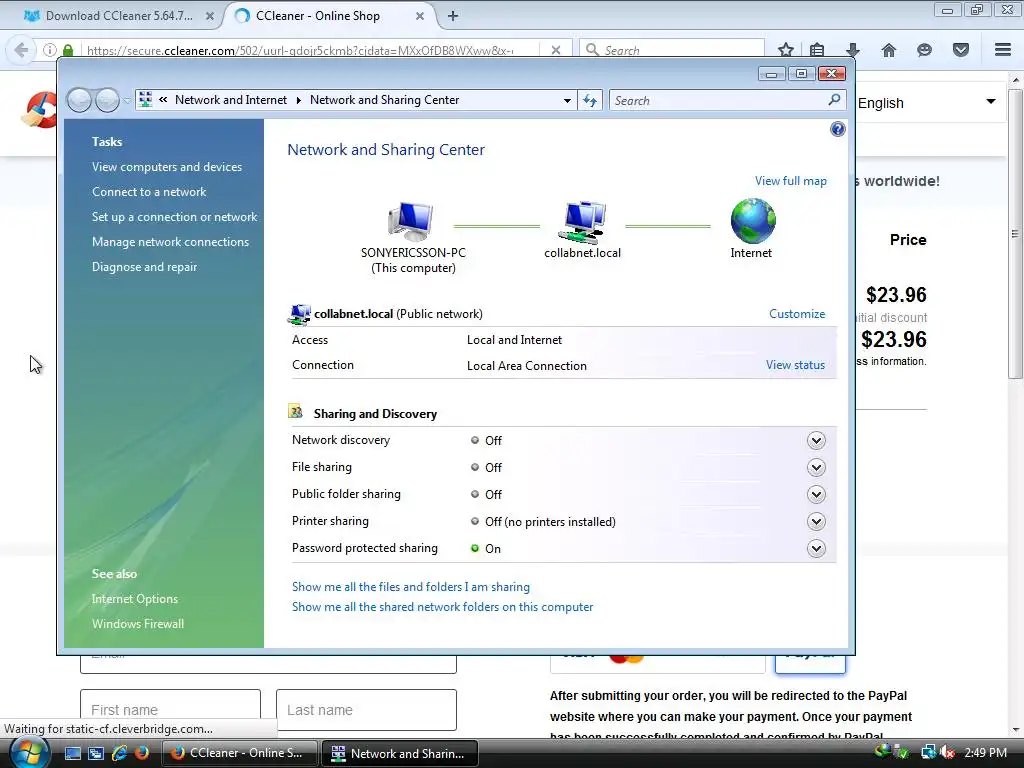Screen dimensions: 1024x768
Task: Expand Public folder sharing settings
Action: click(816, 494)
